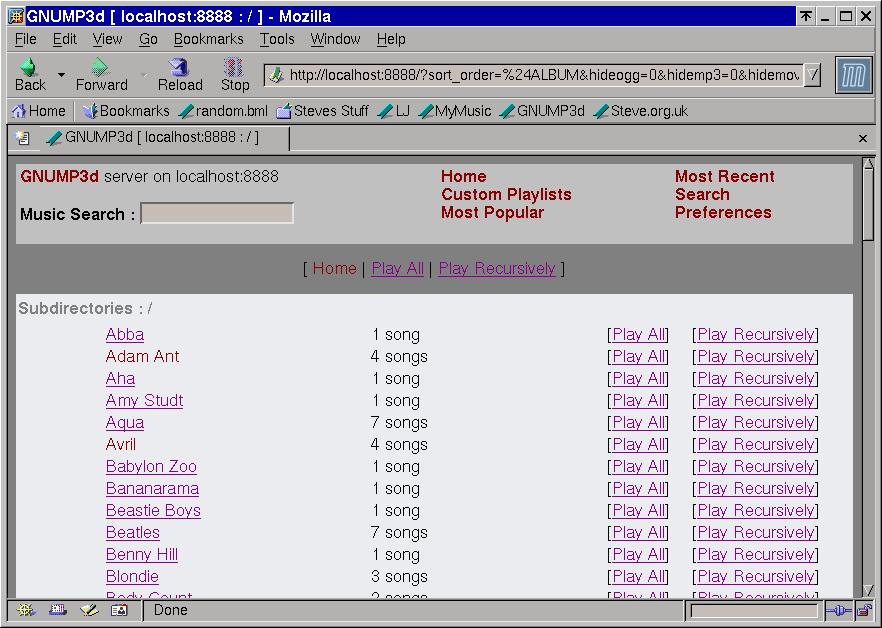Open the Amy Studt directory
The width and height of the screenshot is (882, 628).
[145, 400]
